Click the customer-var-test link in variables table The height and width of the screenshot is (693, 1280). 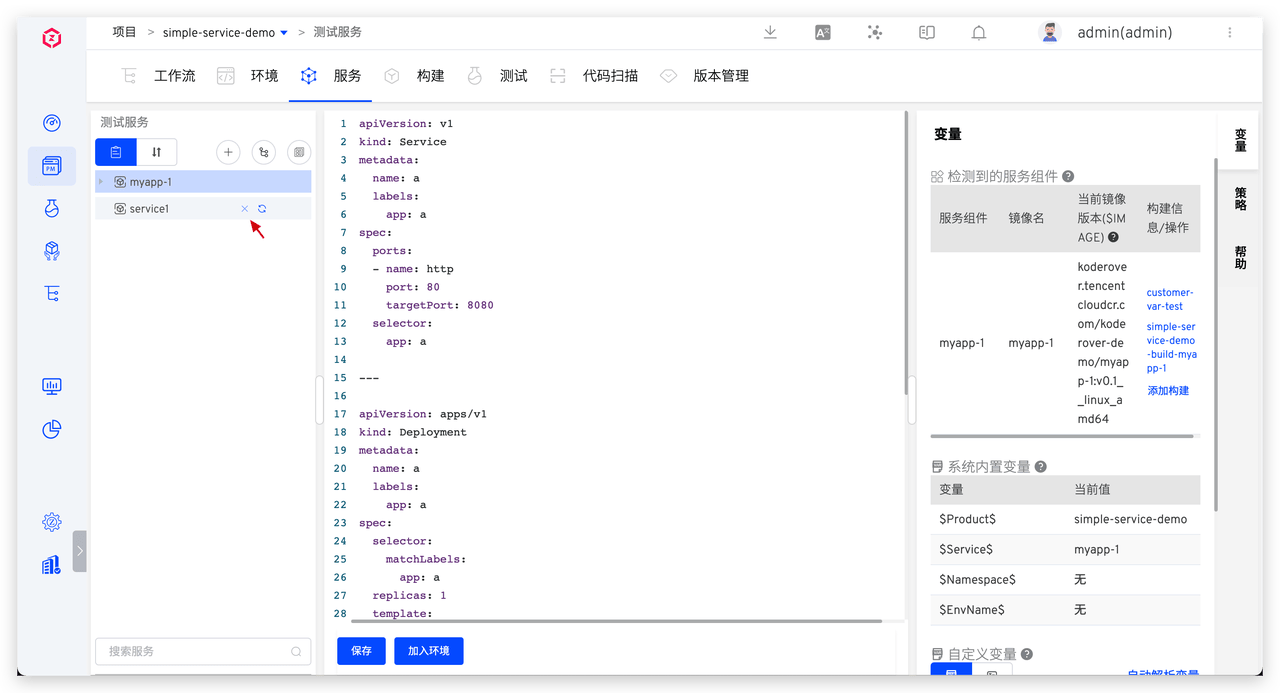(x=1169, y=299)
